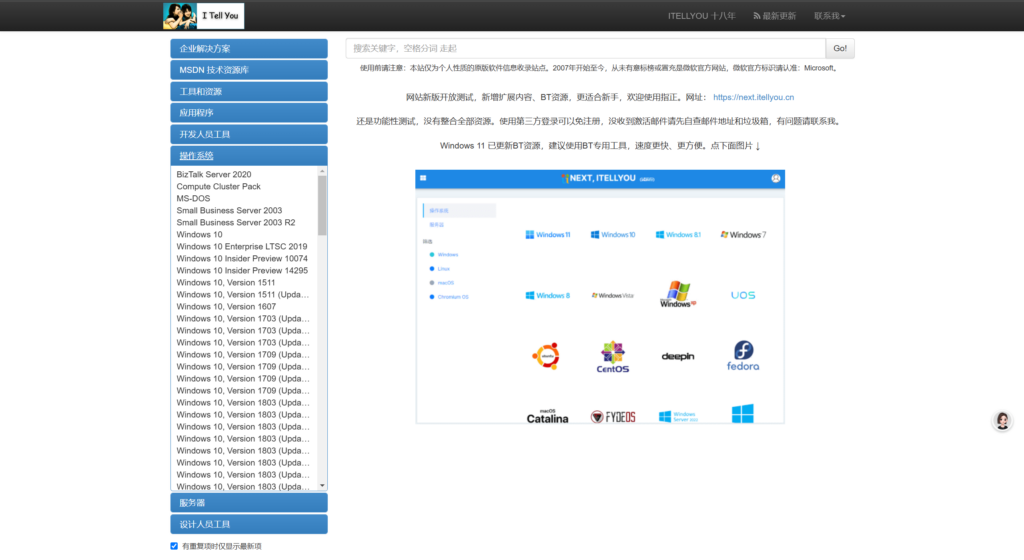Select the plain Windows 10 entry

[x=199, y=235]
